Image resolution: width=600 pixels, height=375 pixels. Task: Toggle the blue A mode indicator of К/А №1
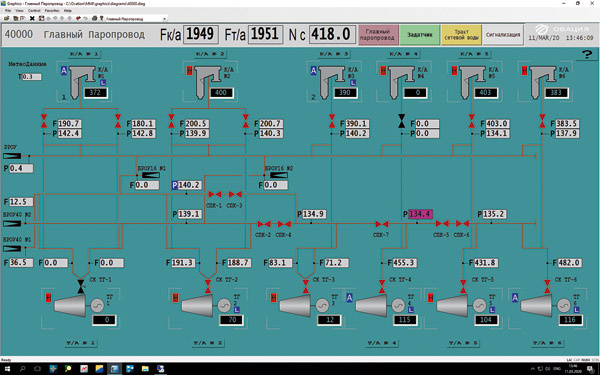click(x=64, y=70)
